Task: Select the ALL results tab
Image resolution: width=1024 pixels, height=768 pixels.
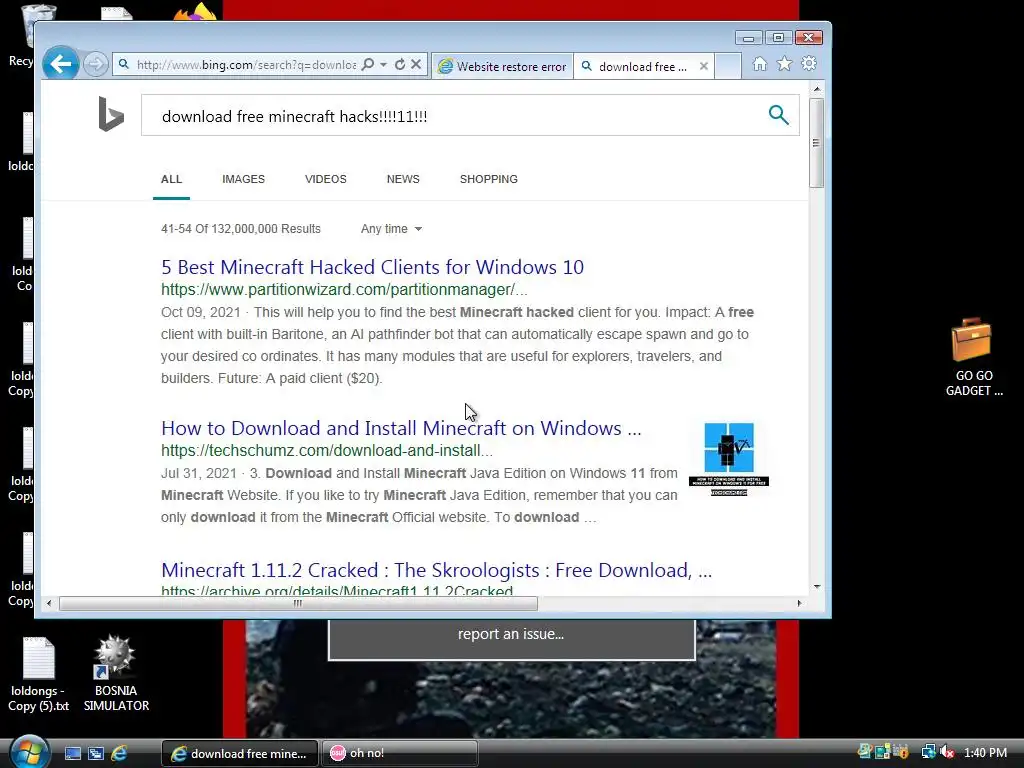Action: coord(172,179)
